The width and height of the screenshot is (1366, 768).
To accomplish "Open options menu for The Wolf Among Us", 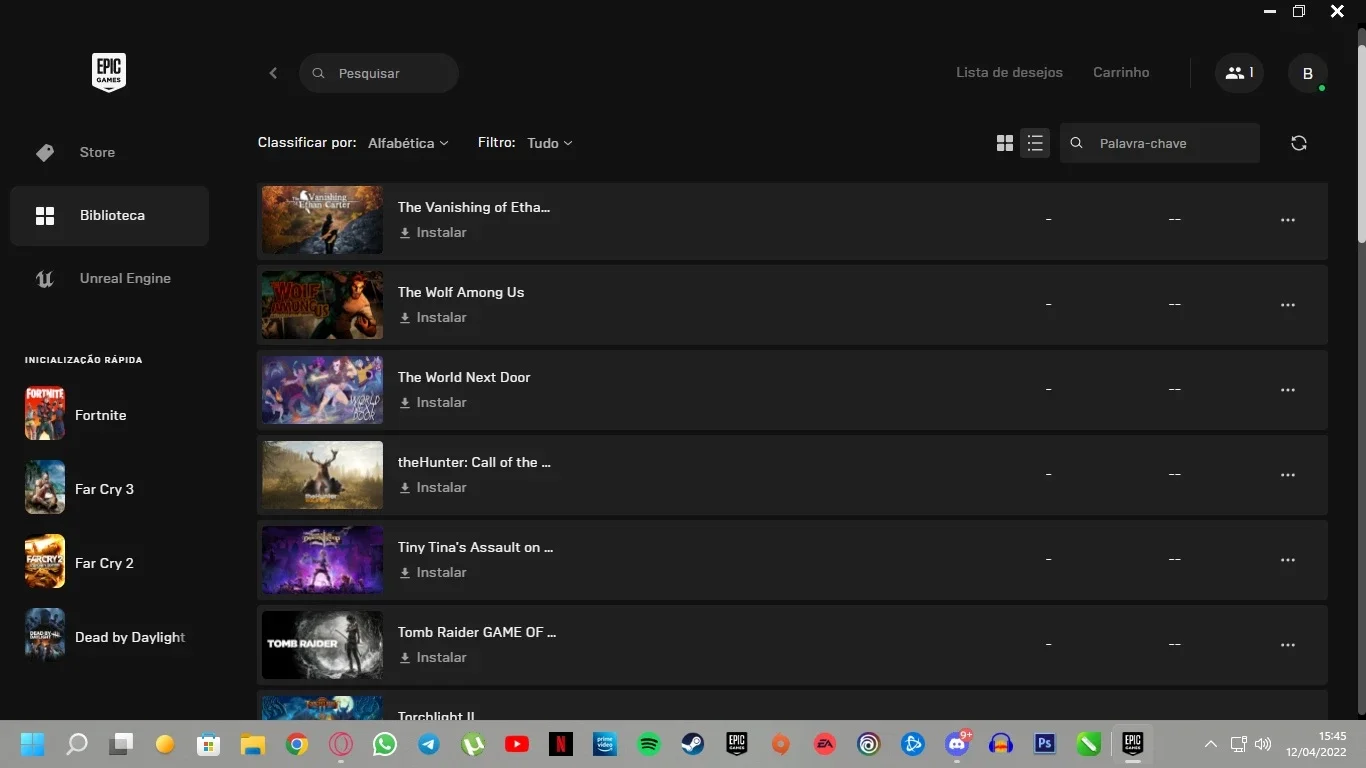I will [x=1288, y=305].
